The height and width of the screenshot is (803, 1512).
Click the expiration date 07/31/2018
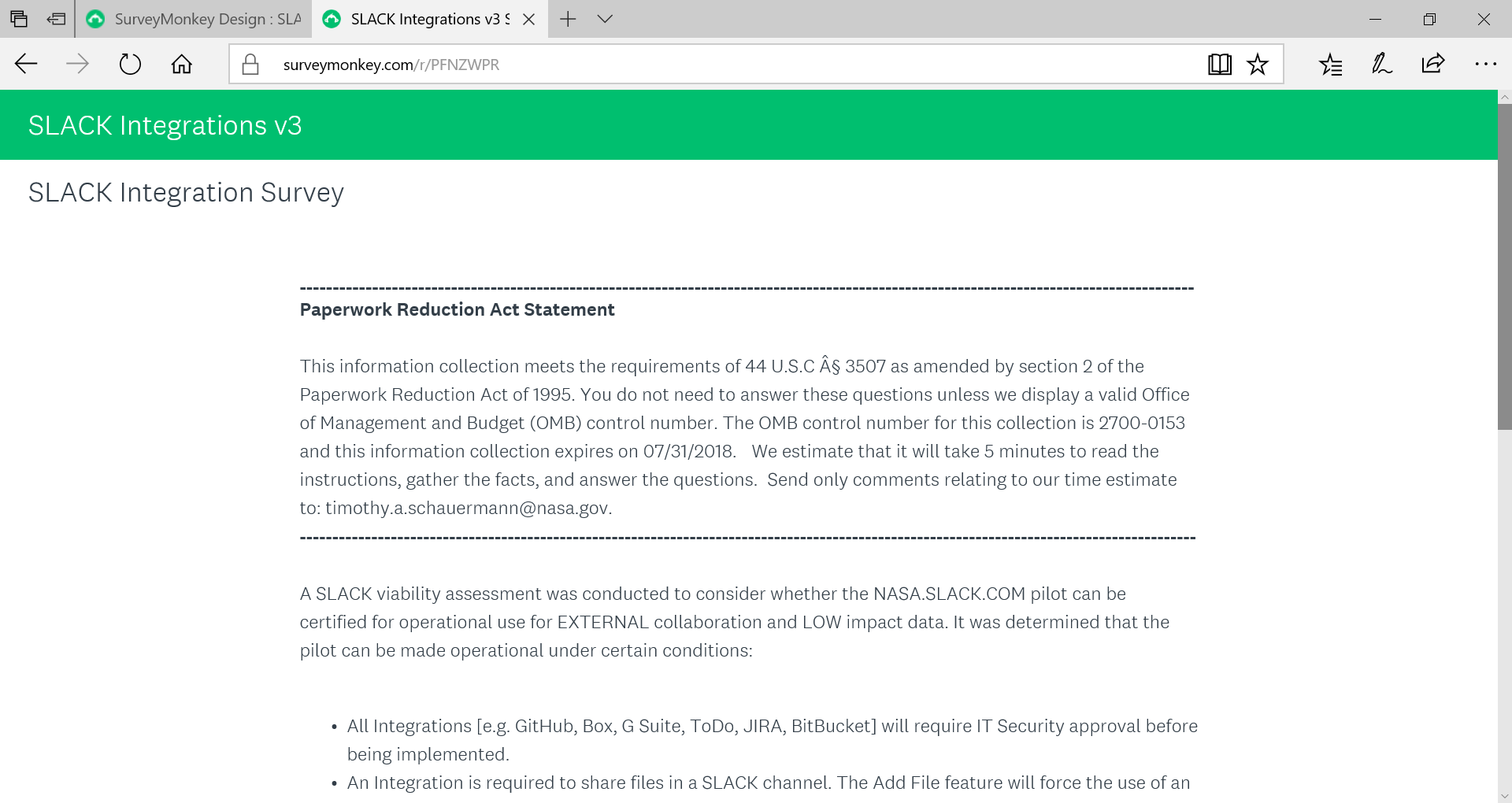tap(688, 451)
